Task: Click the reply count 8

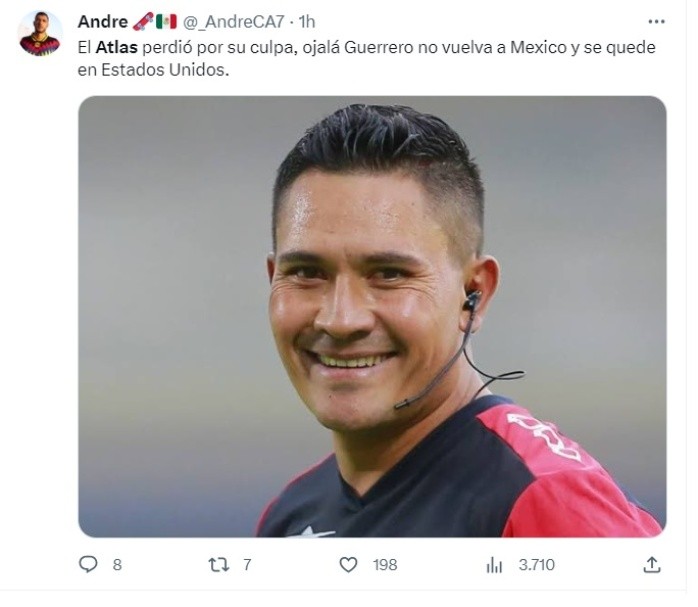Action: click(x=117, y=565)
